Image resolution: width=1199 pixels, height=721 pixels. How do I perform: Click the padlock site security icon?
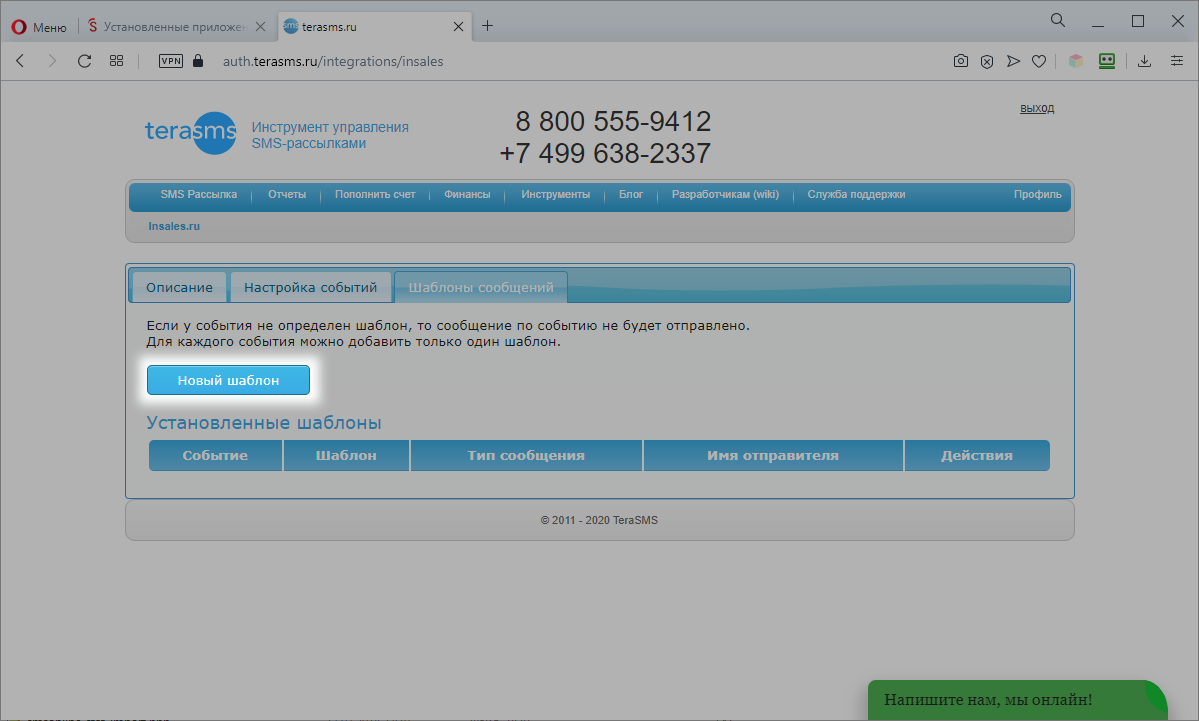[198, 61]
